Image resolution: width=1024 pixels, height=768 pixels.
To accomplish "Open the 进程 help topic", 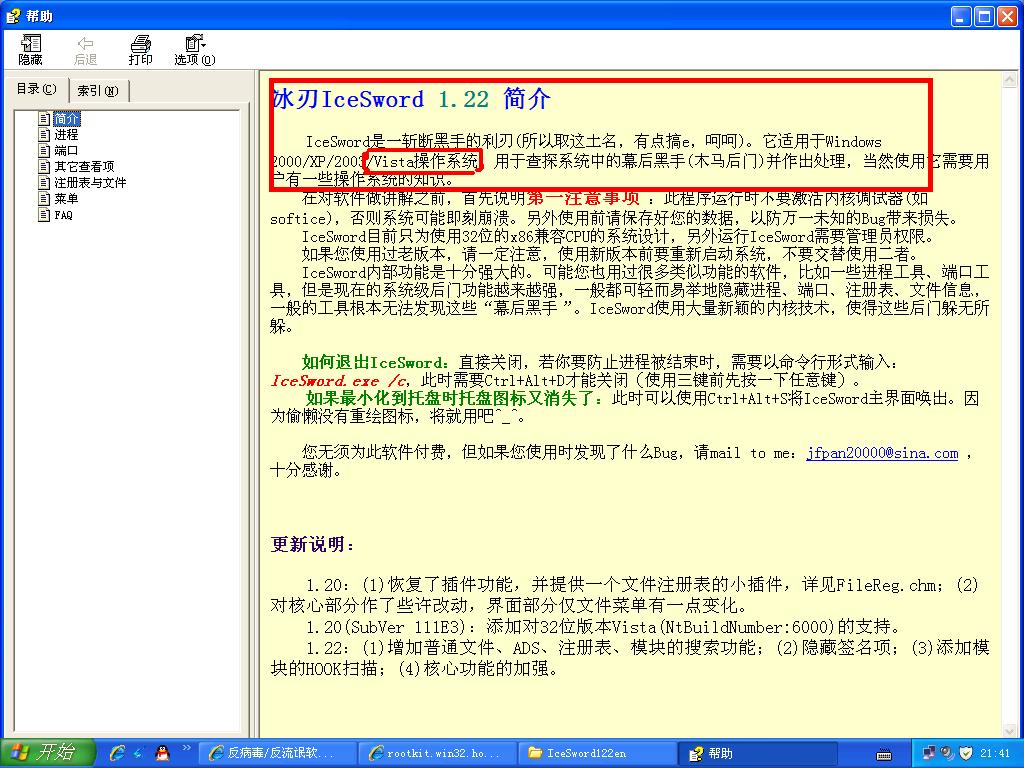I will point(66,135).
